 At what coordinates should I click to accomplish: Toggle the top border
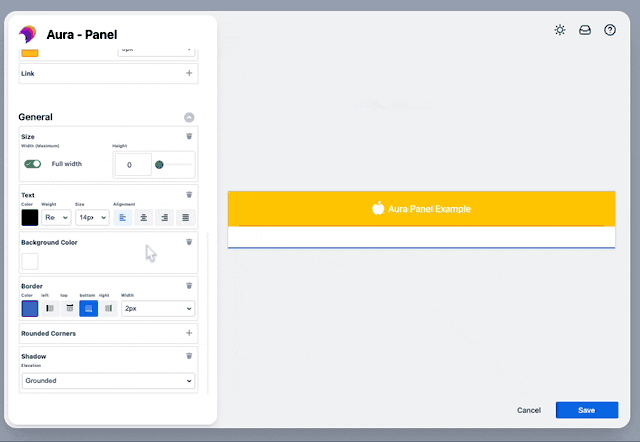coord(70,309)
